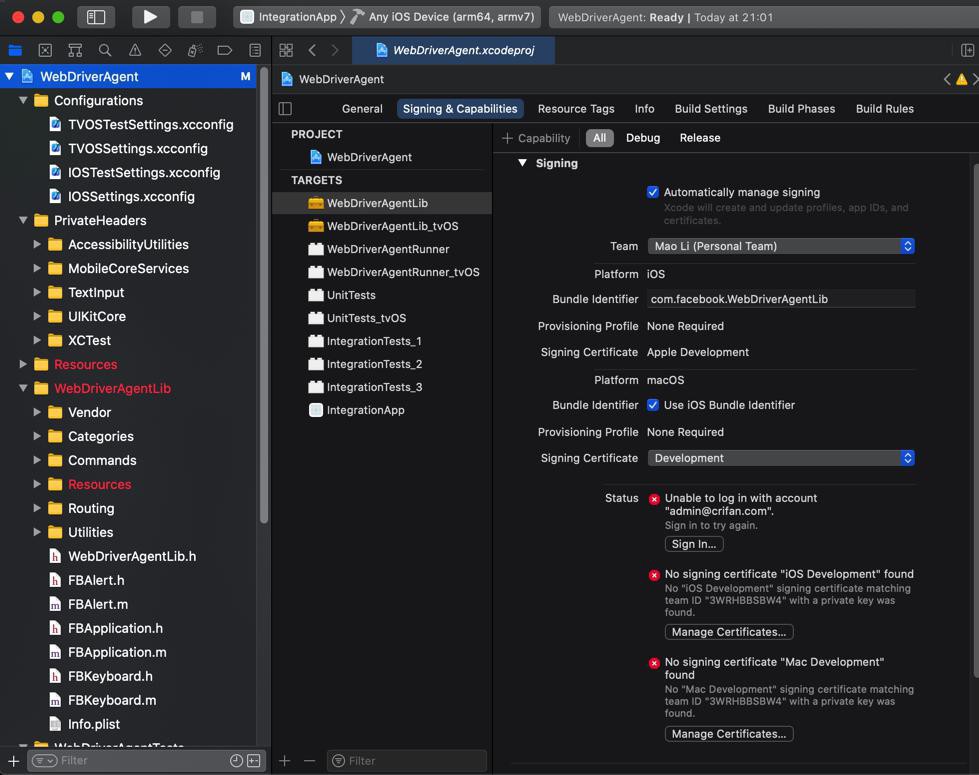Stop the running task with Stop button
979x775 pixels.
point(197,17)
